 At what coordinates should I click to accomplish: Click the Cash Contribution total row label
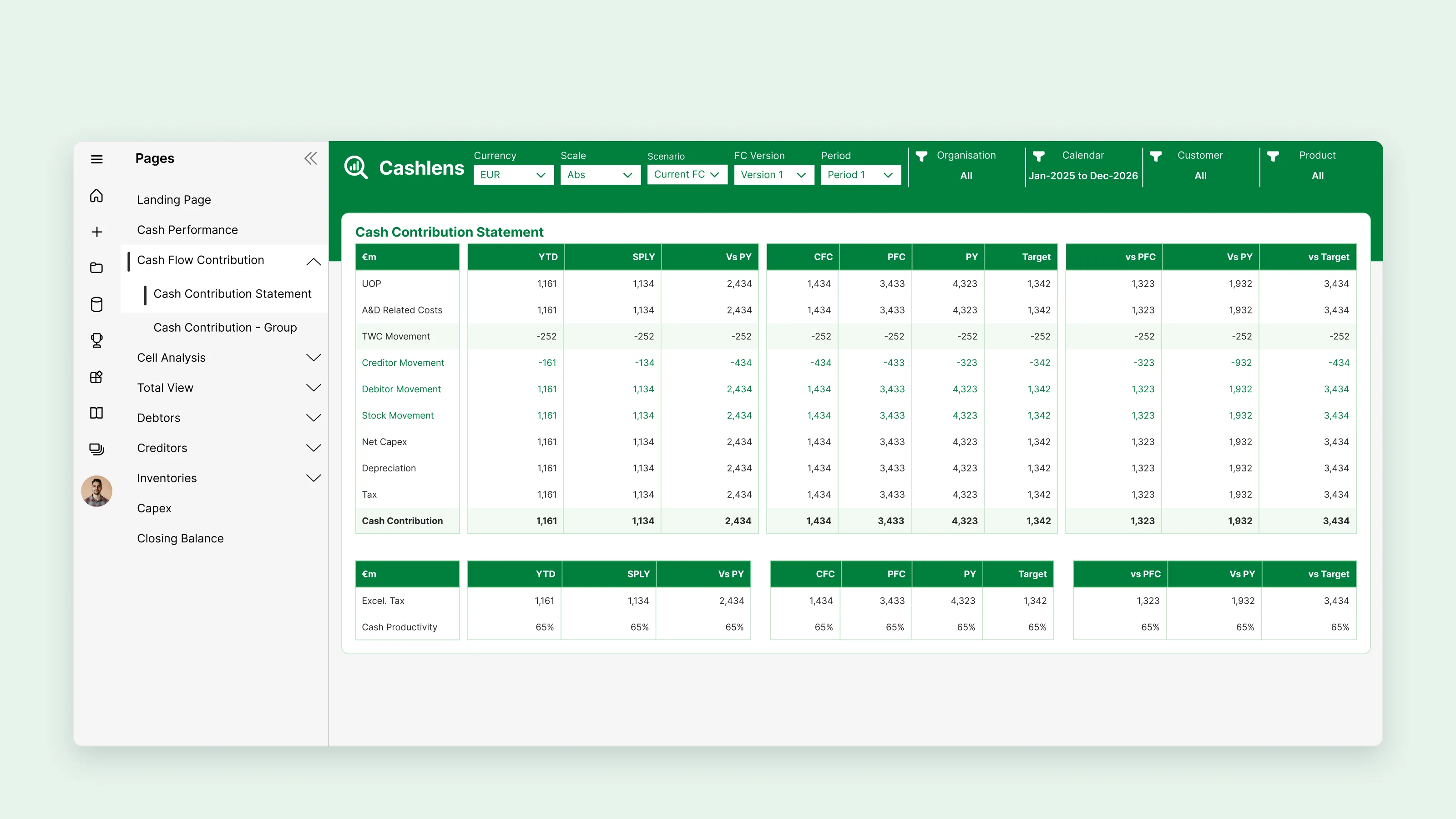402,521
